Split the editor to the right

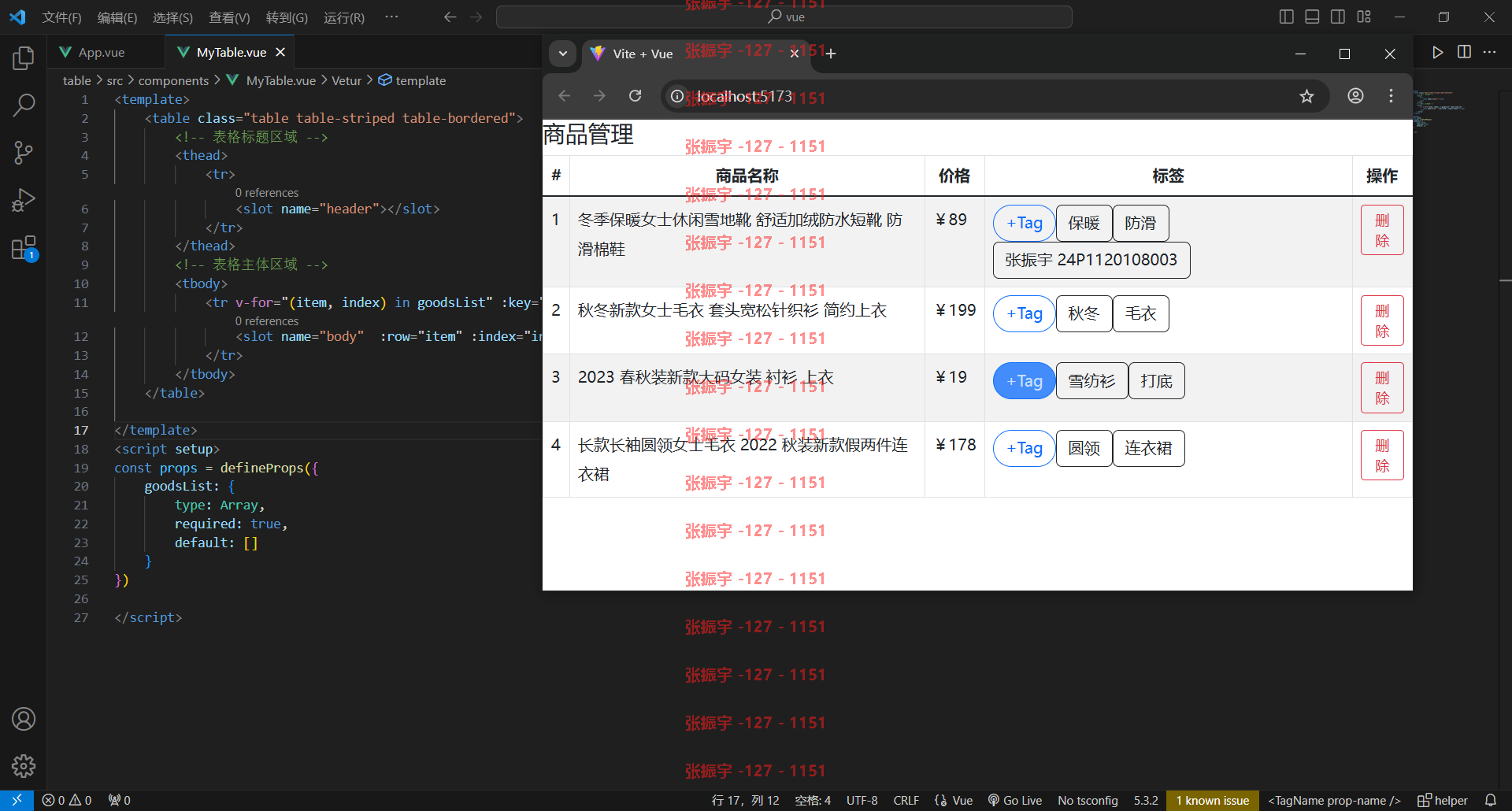pos(1464,52)
